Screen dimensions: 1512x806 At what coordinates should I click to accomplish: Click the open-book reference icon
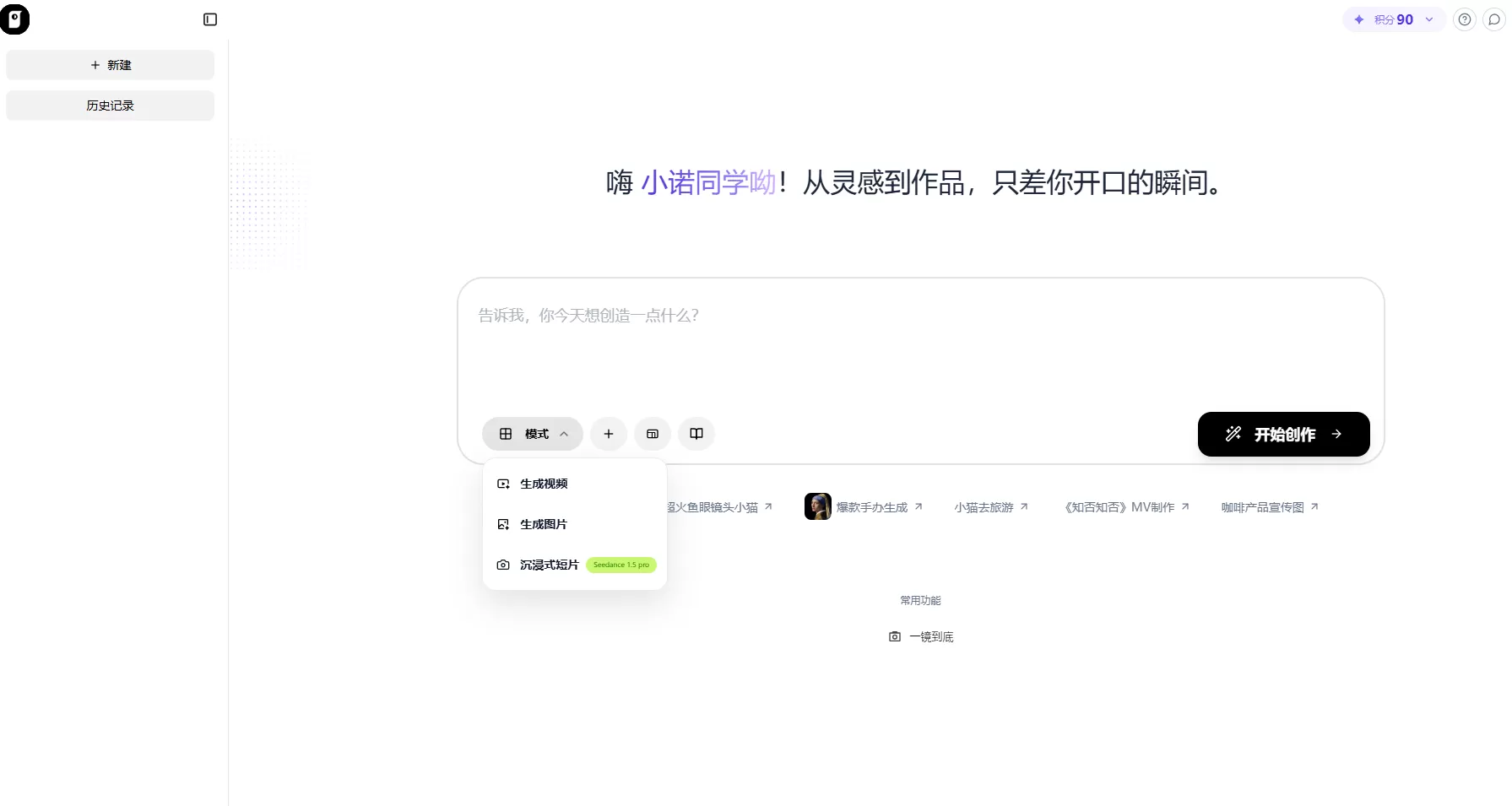coord(696,434)
